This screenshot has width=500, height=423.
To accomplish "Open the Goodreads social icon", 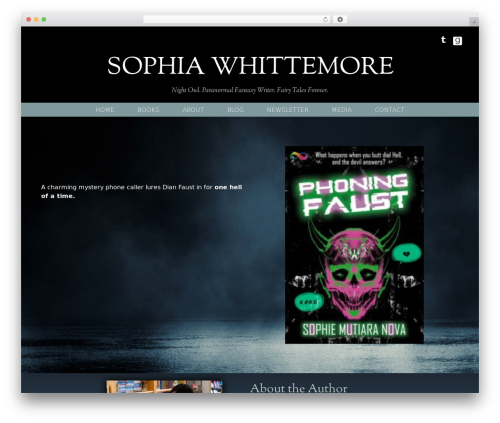I will tap(457, 41).
